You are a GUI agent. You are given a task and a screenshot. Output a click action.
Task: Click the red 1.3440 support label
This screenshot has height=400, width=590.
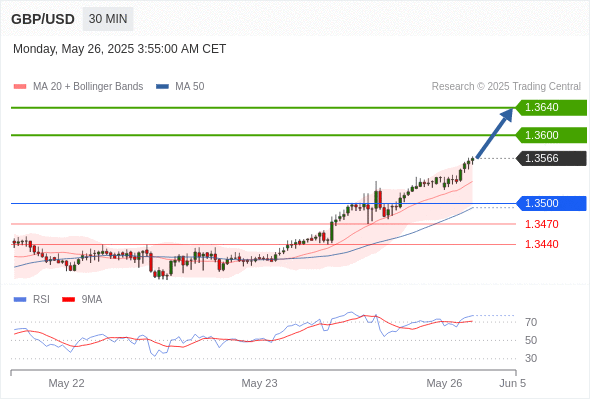pos(542,244)
